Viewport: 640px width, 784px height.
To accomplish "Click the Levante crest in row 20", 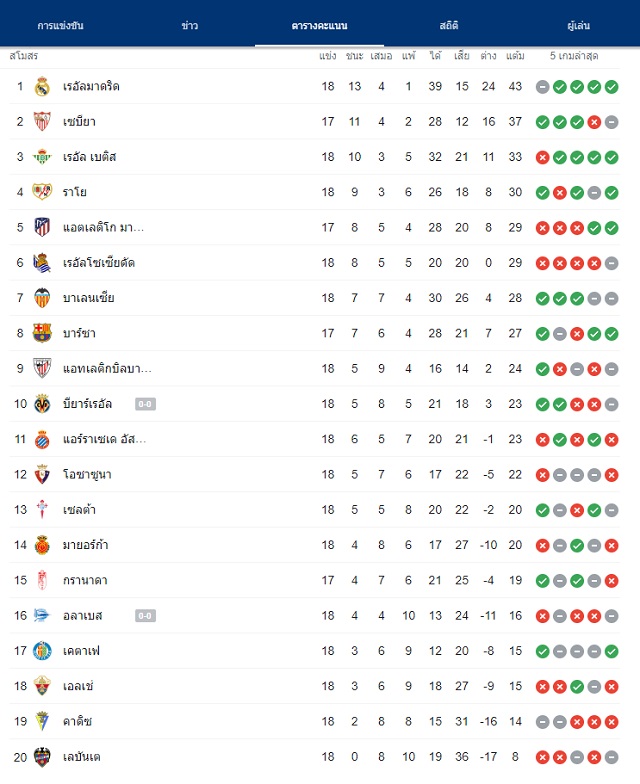I will click(x=42, y=756).
